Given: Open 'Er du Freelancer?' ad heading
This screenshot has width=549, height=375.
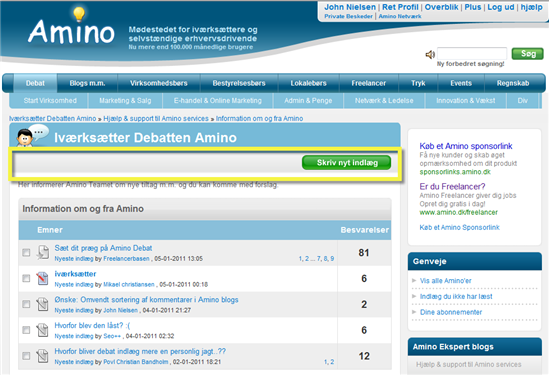Looking at the screenshot, I should click(452, 186).
